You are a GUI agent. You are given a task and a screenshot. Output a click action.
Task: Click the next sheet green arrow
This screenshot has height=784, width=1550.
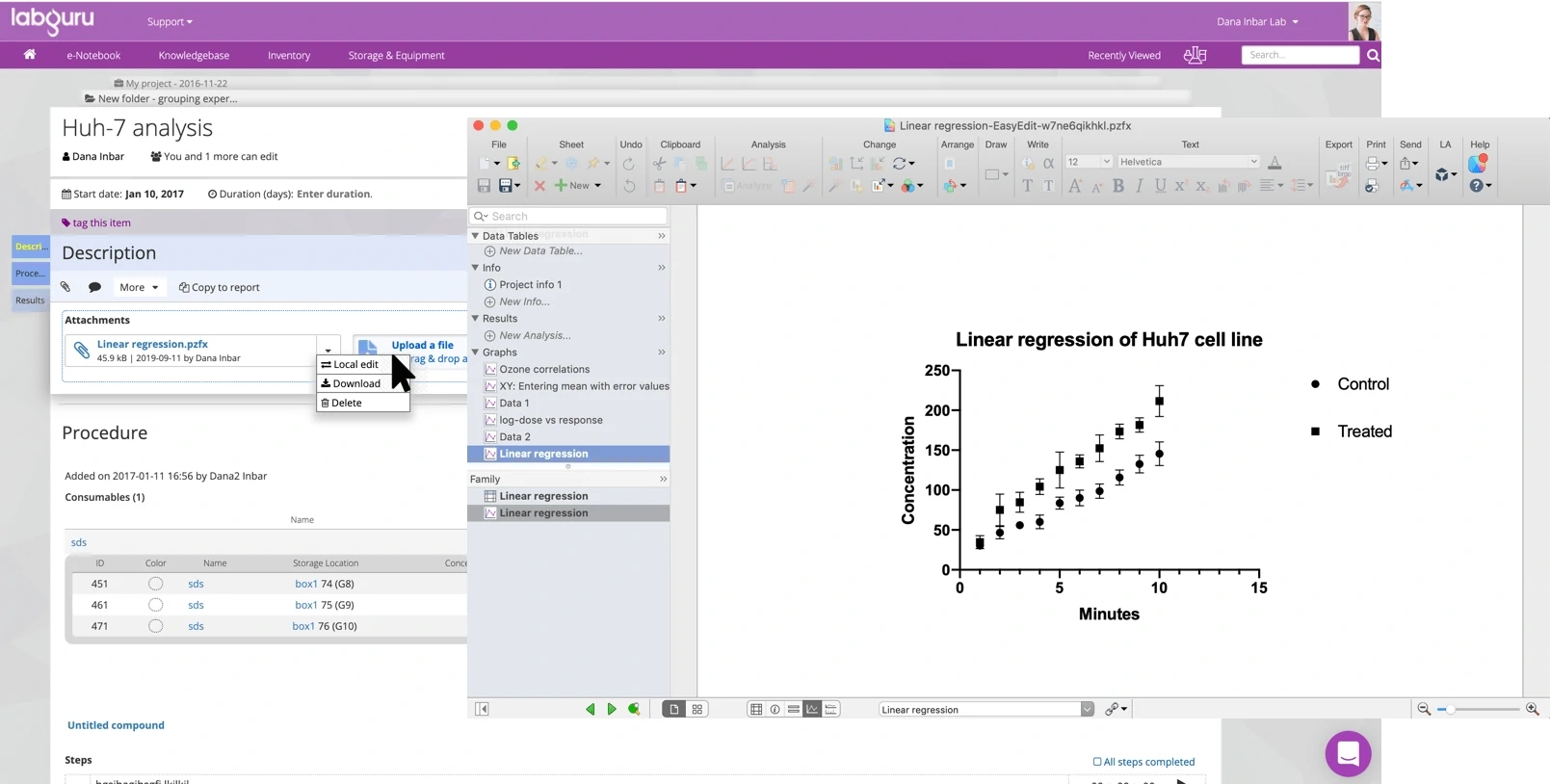(612, 710)
